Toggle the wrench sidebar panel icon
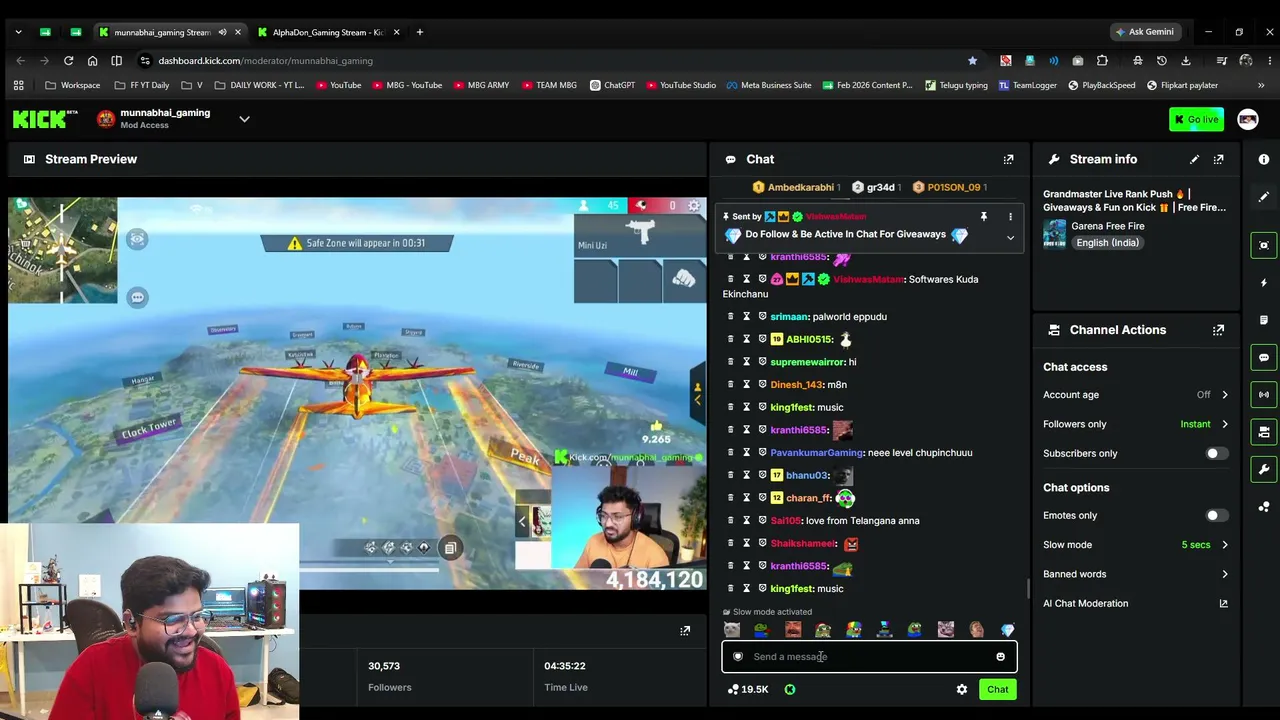 (1264, 469)
